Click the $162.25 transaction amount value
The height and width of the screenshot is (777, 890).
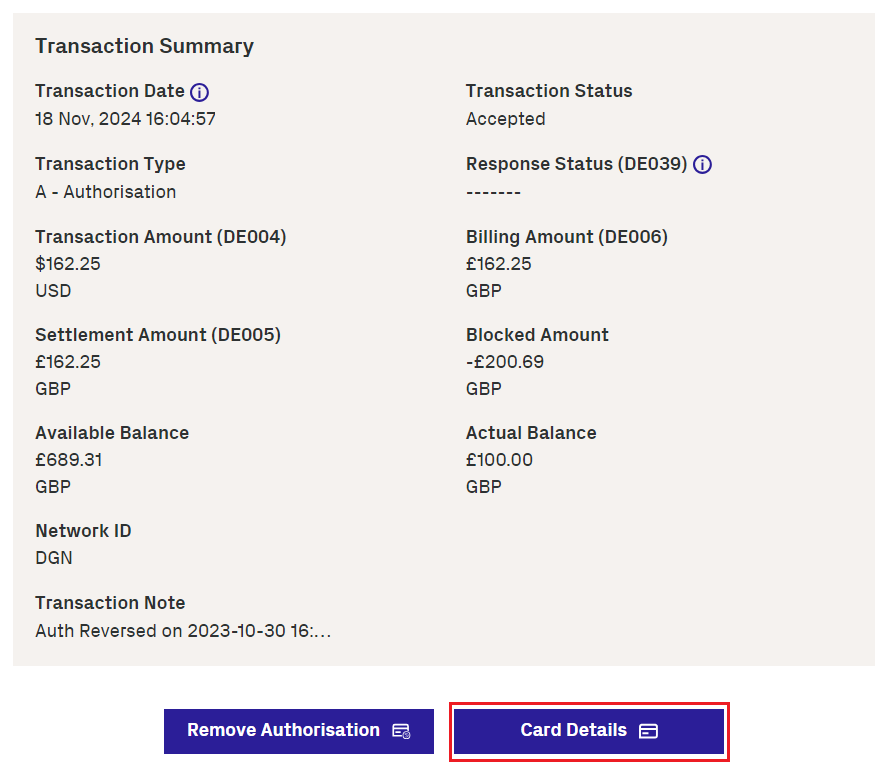[68, 264]
